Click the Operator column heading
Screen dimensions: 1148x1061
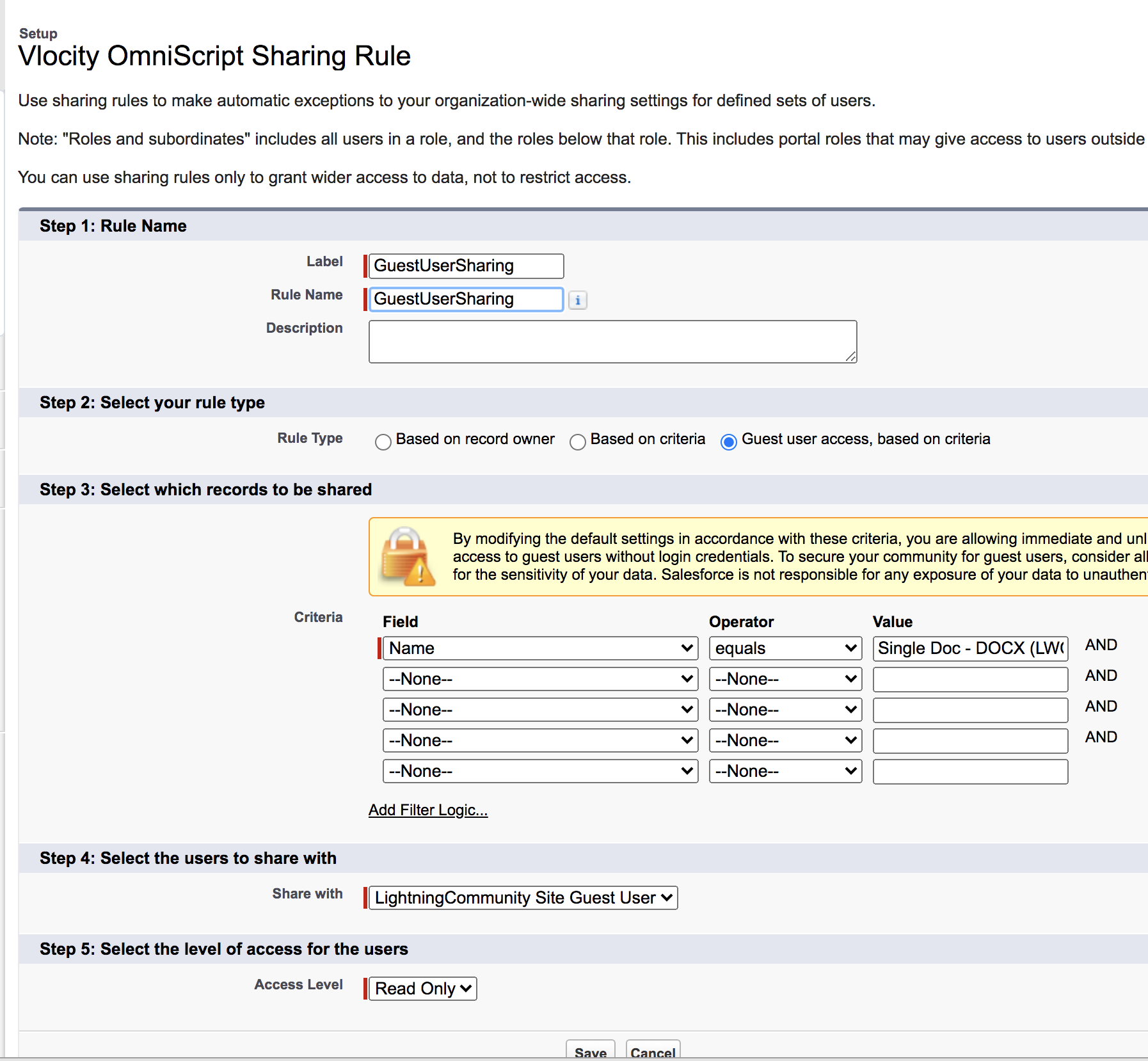[742, 622]
